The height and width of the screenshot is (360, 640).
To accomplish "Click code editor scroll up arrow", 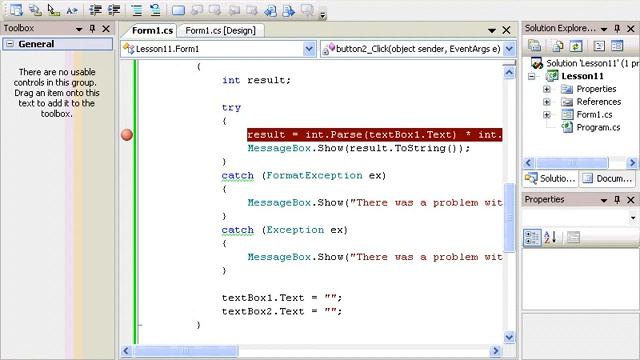I will click(x=509, y=72).
